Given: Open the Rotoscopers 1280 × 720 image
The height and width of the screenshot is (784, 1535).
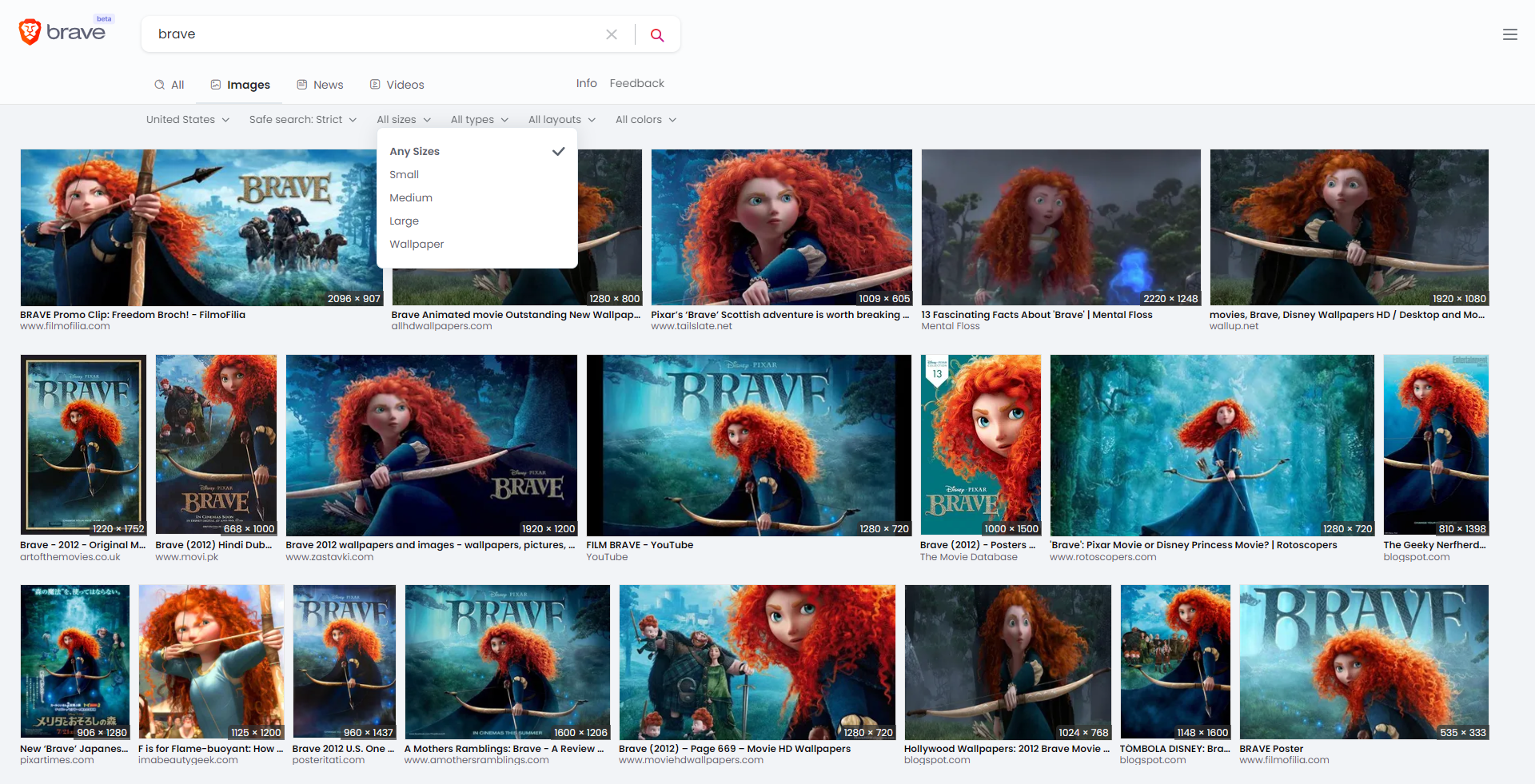Looking at the screenshot, I should tap(1212, 444).
